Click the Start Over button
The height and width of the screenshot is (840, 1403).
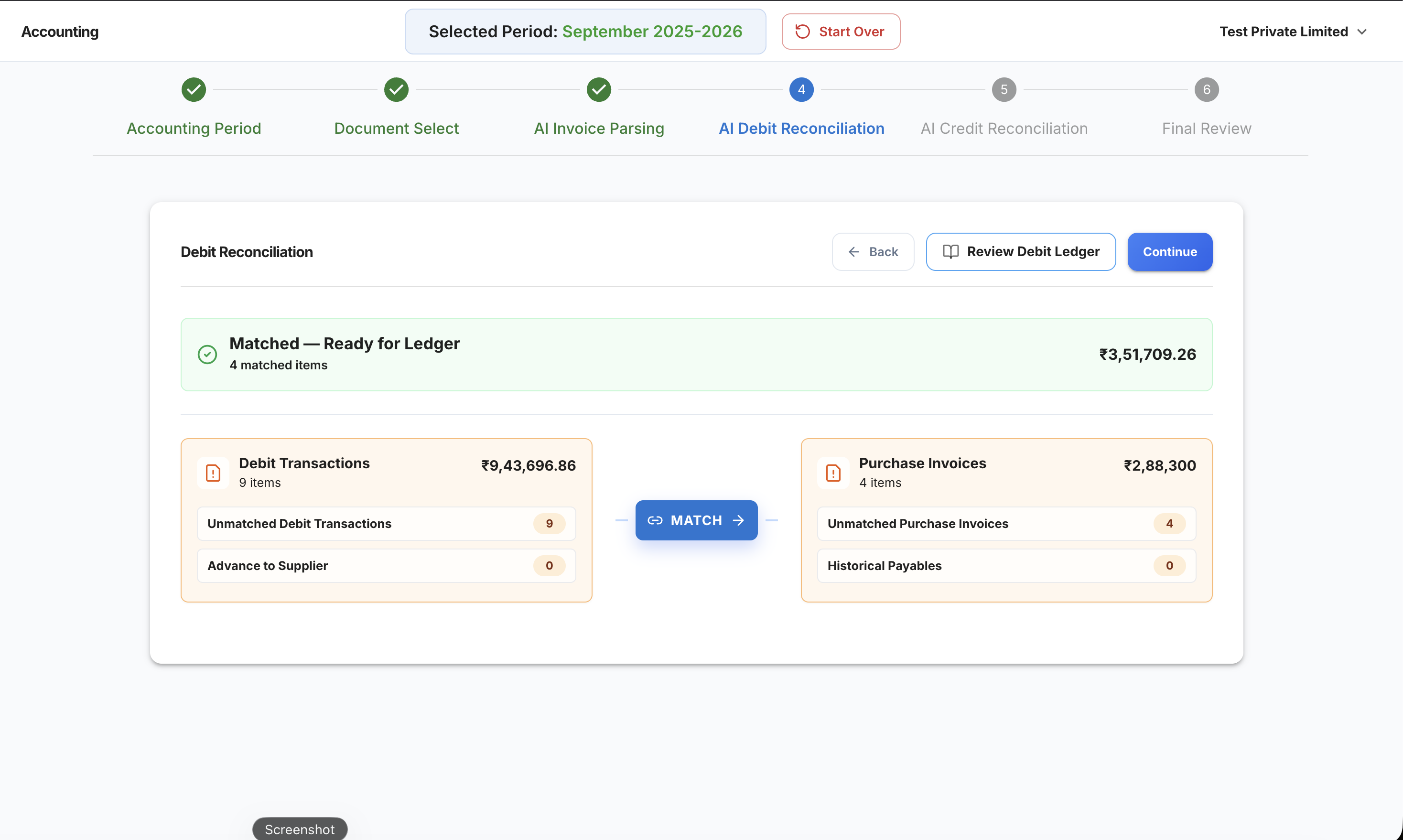841,32
